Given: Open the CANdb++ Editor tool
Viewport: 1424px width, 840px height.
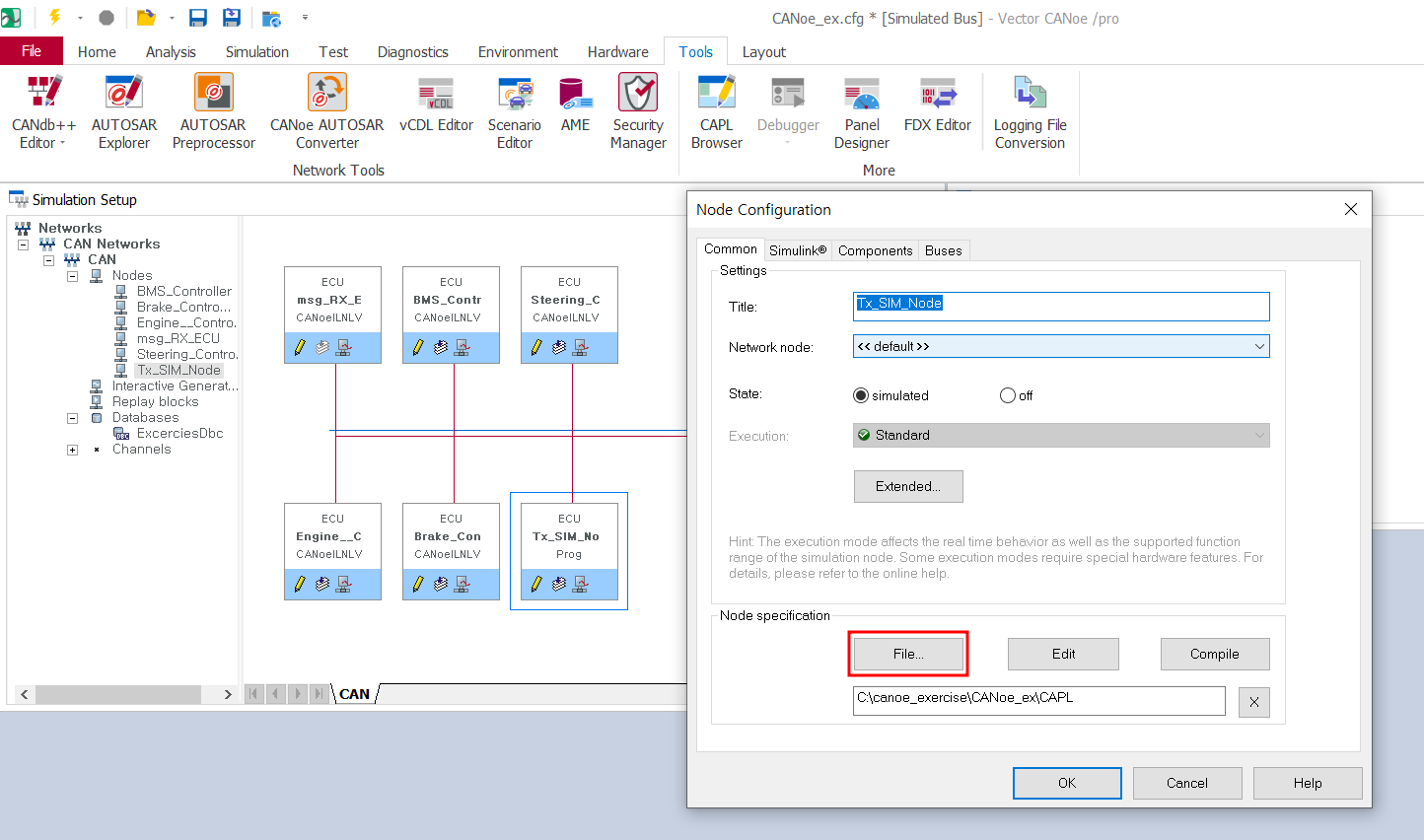Looking at the screenshot, I should click(x=43, y=111).
